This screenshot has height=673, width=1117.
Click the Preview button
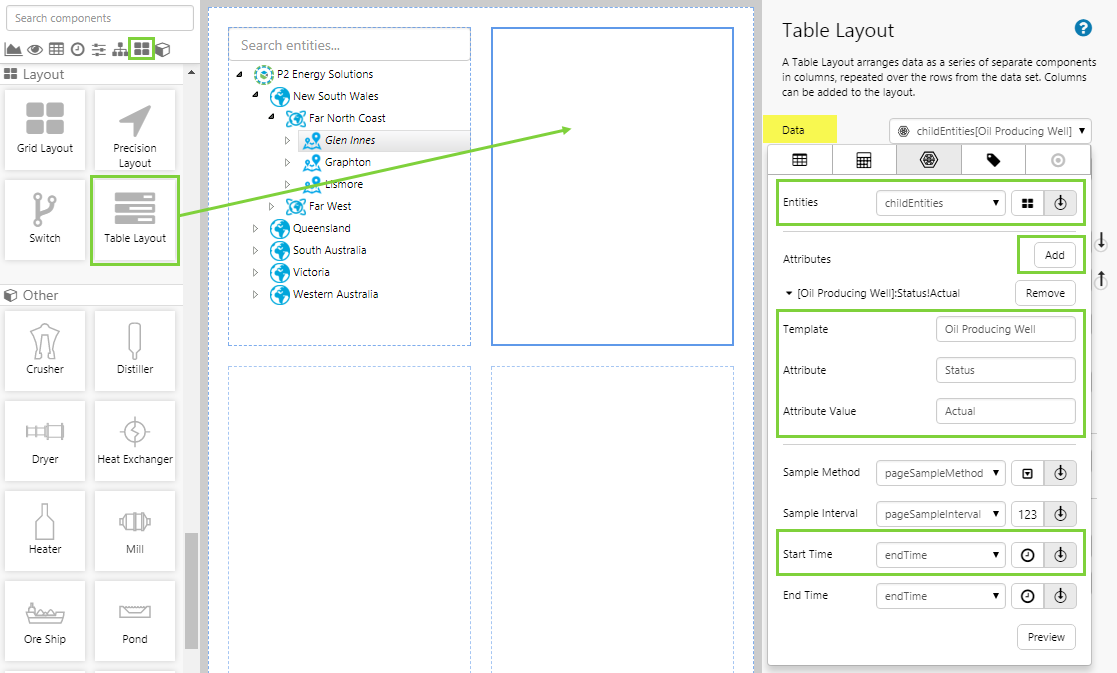point(1046,637)
